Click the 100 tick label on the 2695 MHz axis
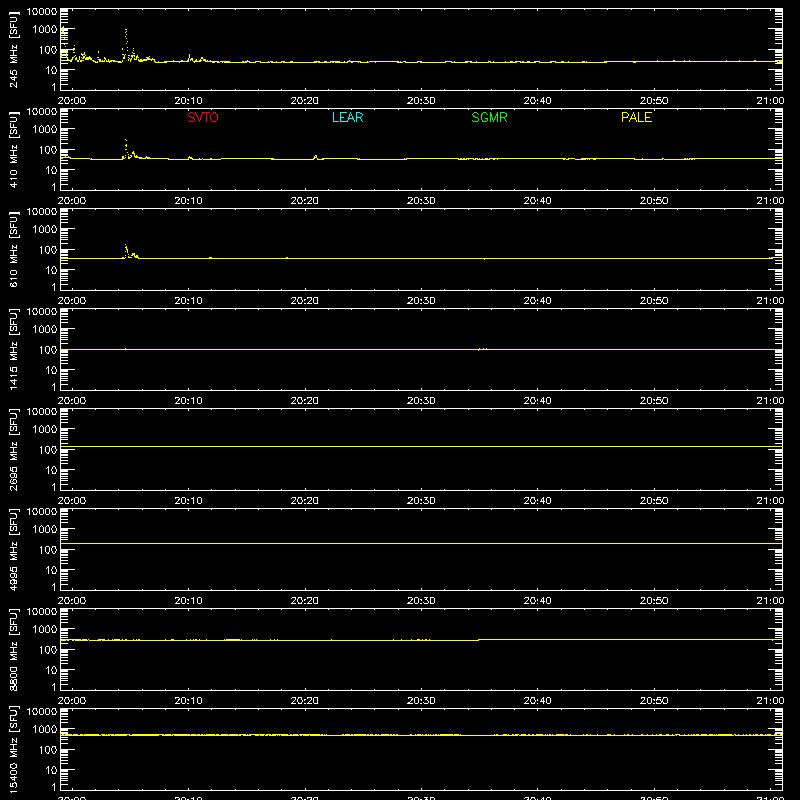 pos(48,450)
